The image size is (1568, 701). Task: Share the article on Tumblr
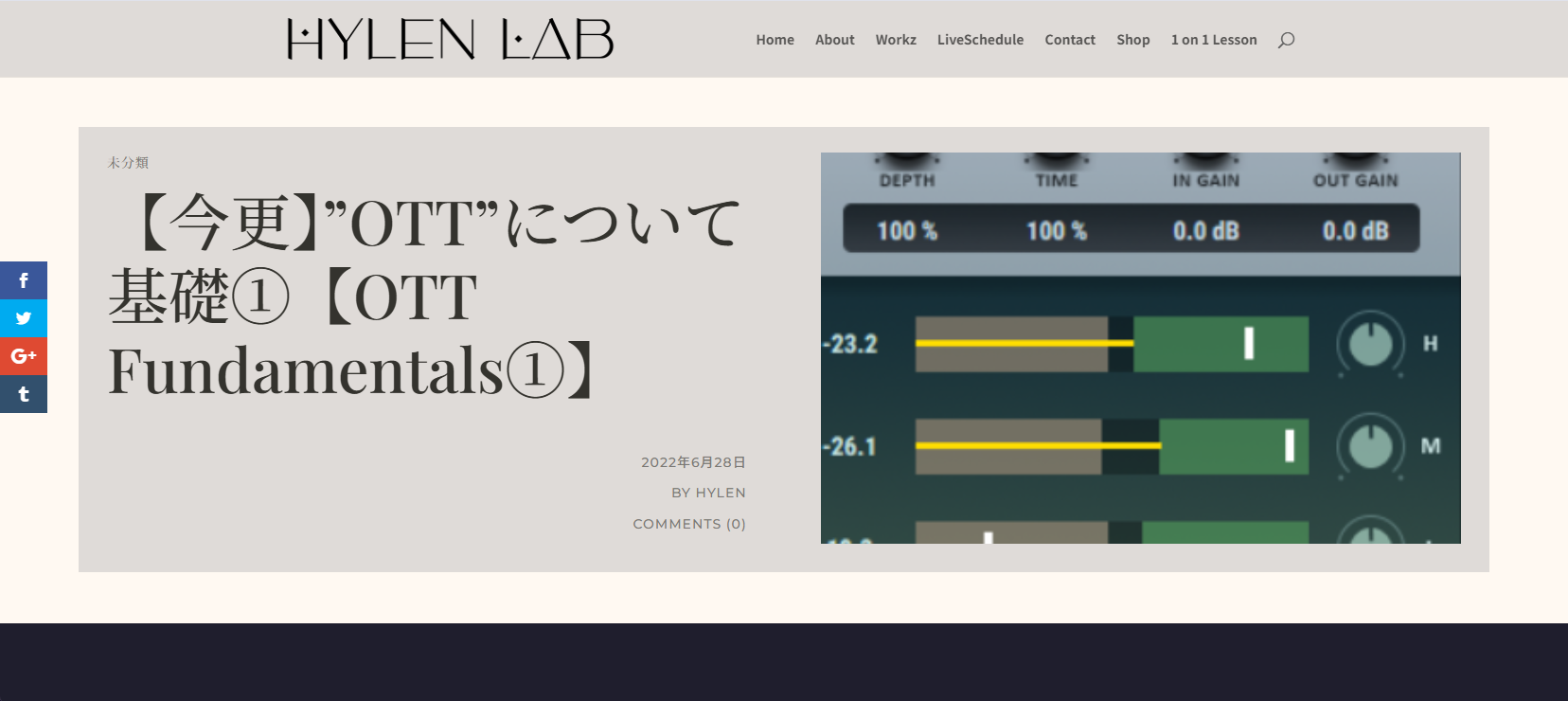pyautogui.click(x=24, y=394)
